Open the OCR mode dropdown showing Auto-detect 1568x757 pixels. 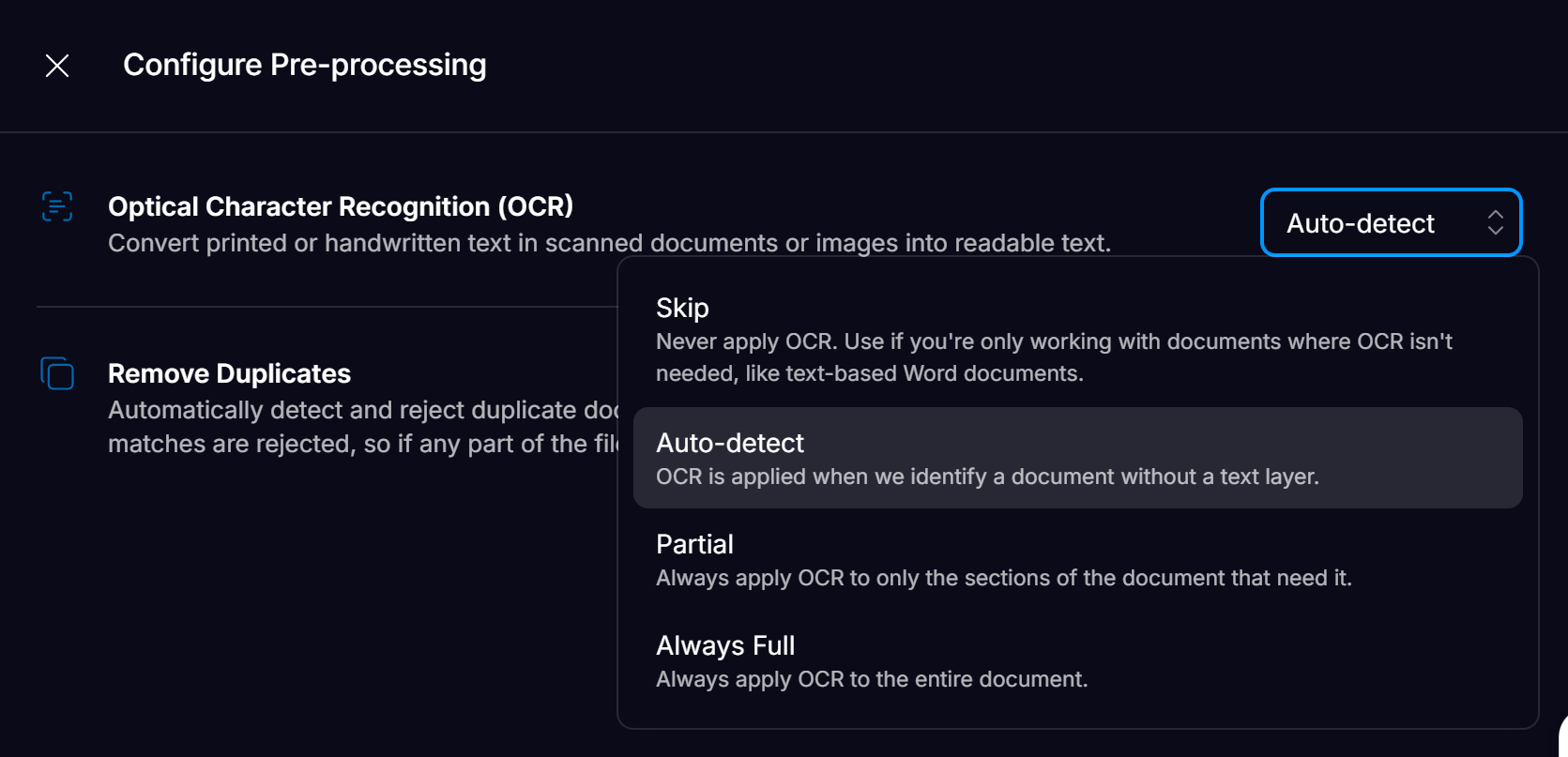[1392, 222]
